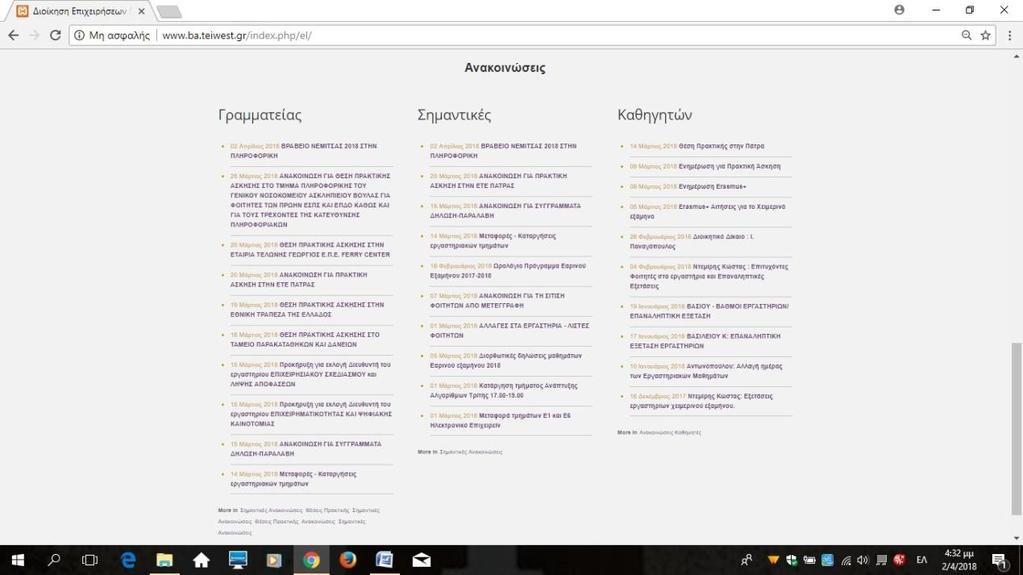Open the ΕΠΙΧΕΙΡΗΣΙΑΚΟΥ ΣΧΕΔΙΑΣΜΟΥ director announcement
Viewport: 1023px width, 575px height.
click(x=310, y=374)
